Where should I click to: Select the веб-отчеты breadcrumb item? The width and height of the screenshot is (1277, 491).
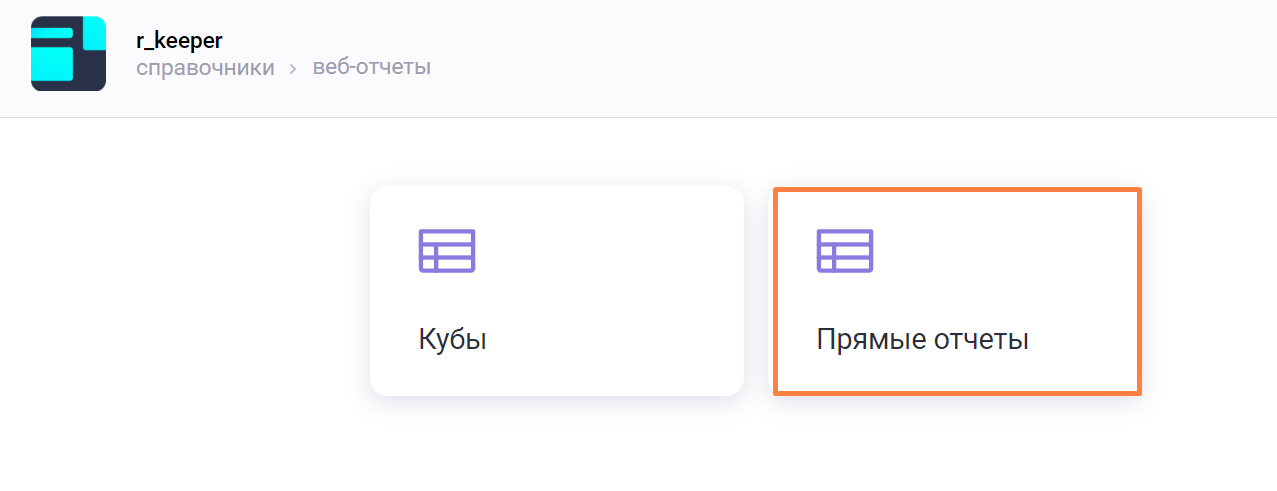pyautogui.click(x=372, y=68)
